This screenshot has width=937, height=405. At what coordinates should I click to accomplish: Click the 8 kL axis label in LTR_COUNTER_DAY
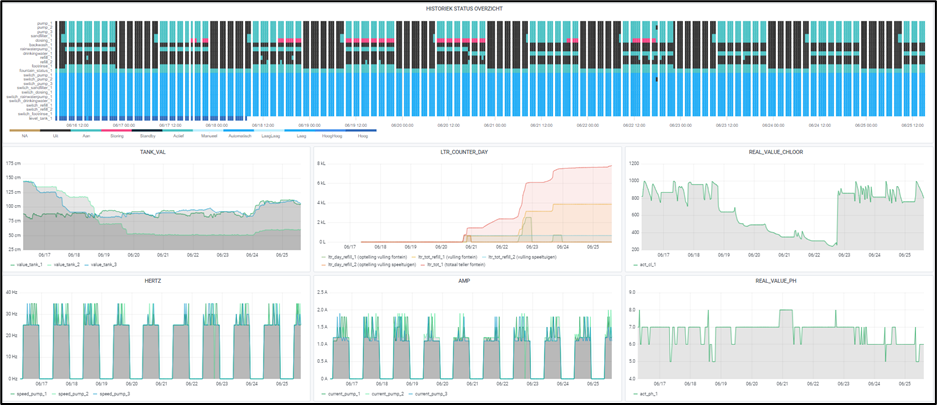click(x=320, y=163)
